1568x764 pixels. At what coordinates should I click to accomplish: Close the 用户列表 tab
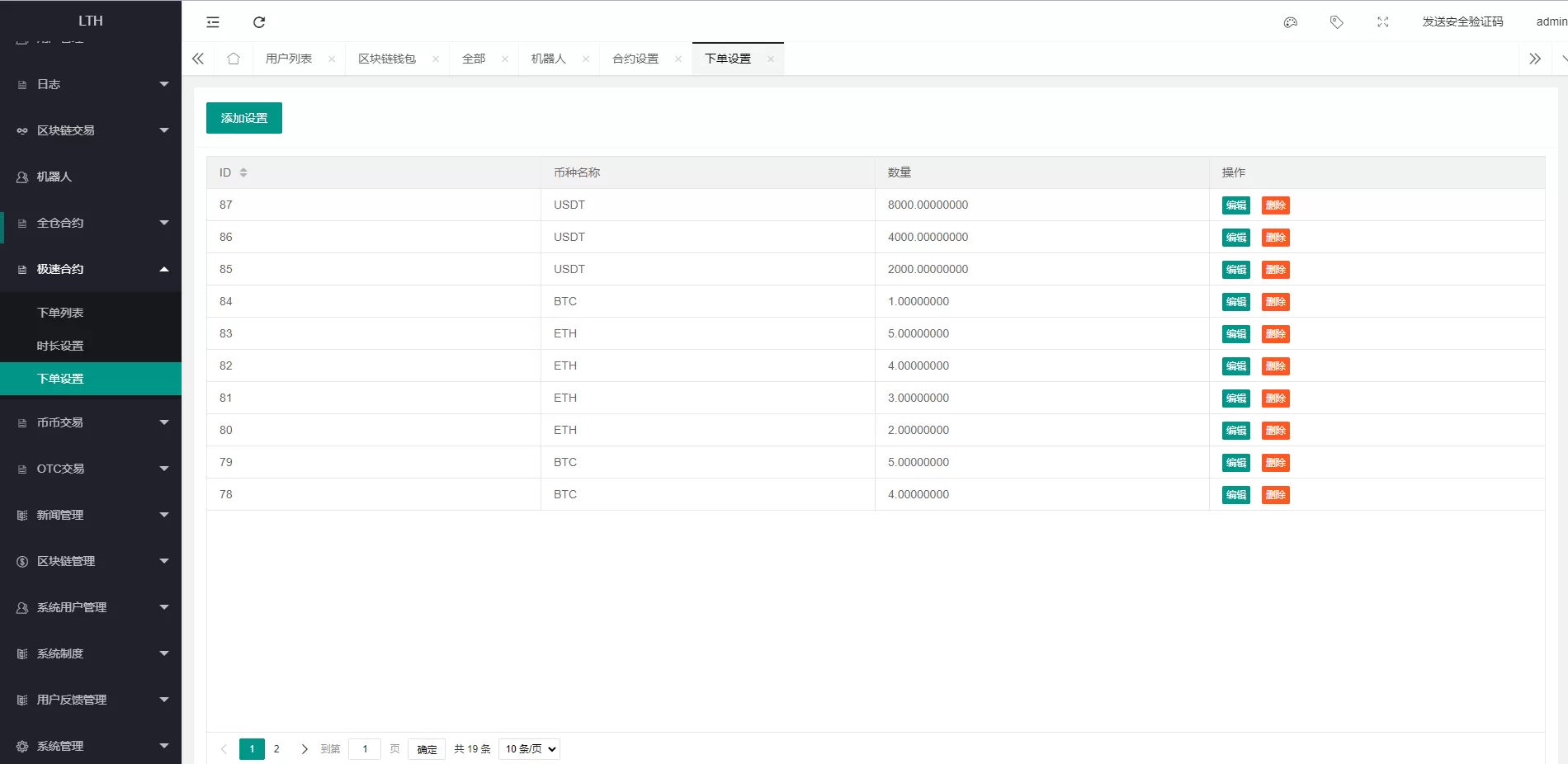pos(332,59)
